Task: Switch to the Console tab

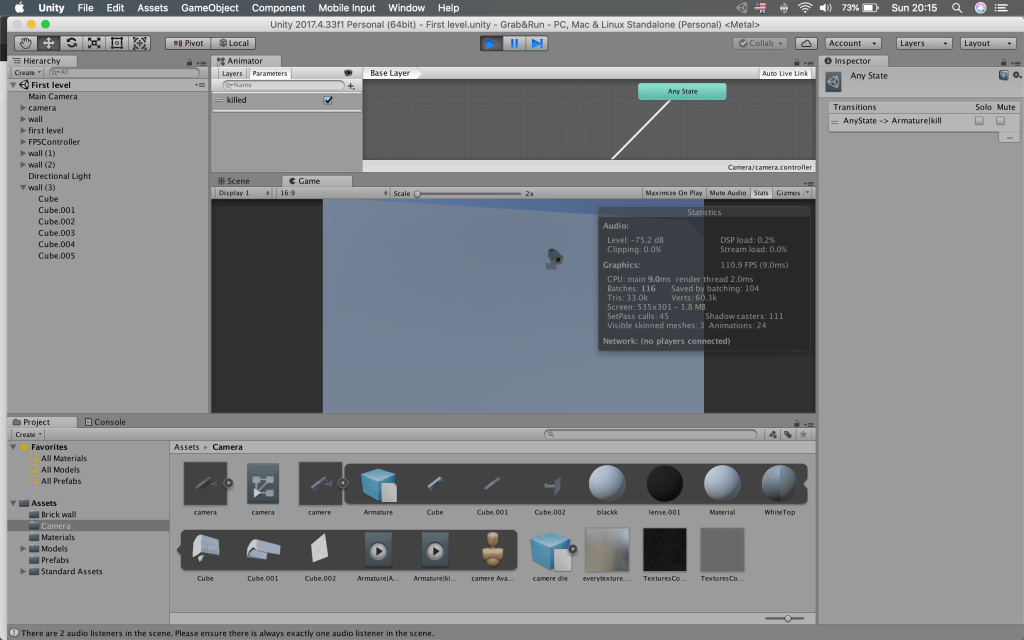Action: point(109,422)
